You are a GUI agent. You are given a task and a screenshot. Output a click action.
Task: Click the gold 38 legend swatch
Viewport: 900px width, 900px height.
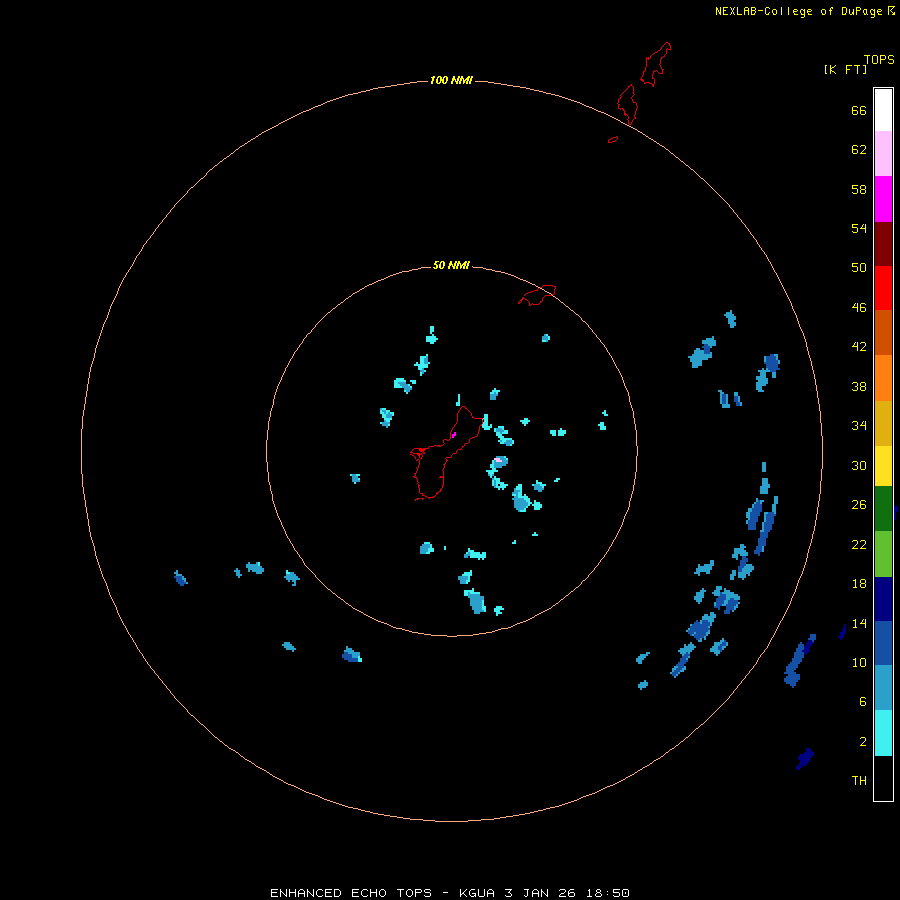[x=883, y=423]
